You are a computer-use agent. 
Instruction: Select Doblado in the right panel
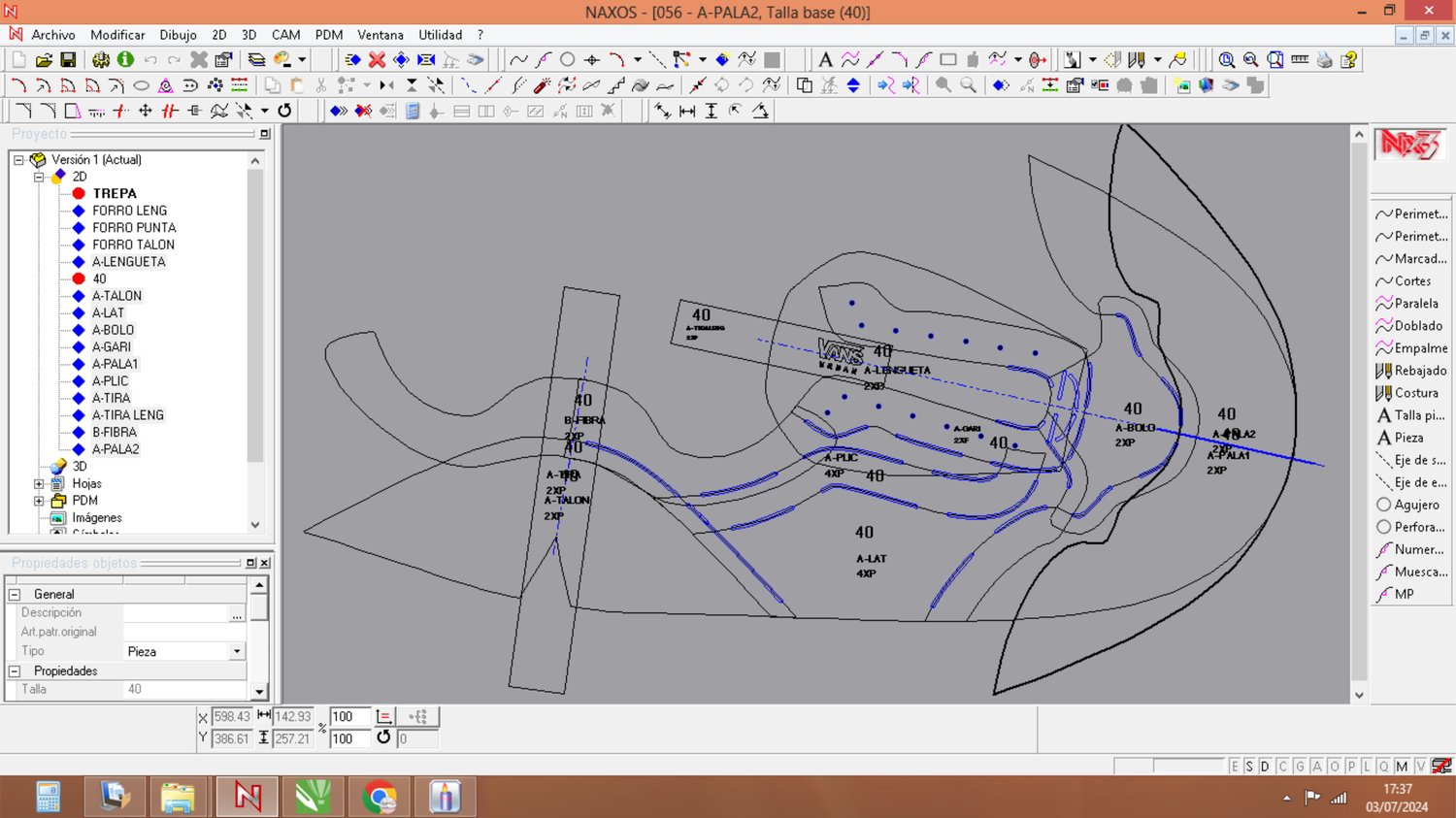click(x=1408, y=326)
